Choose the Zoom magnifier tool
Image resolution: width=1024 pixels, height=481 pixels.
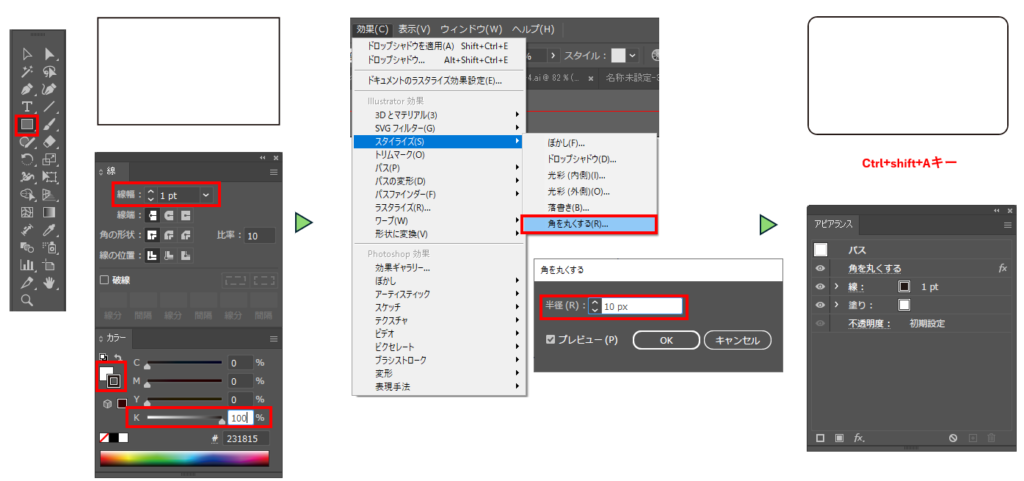(27, 299)
